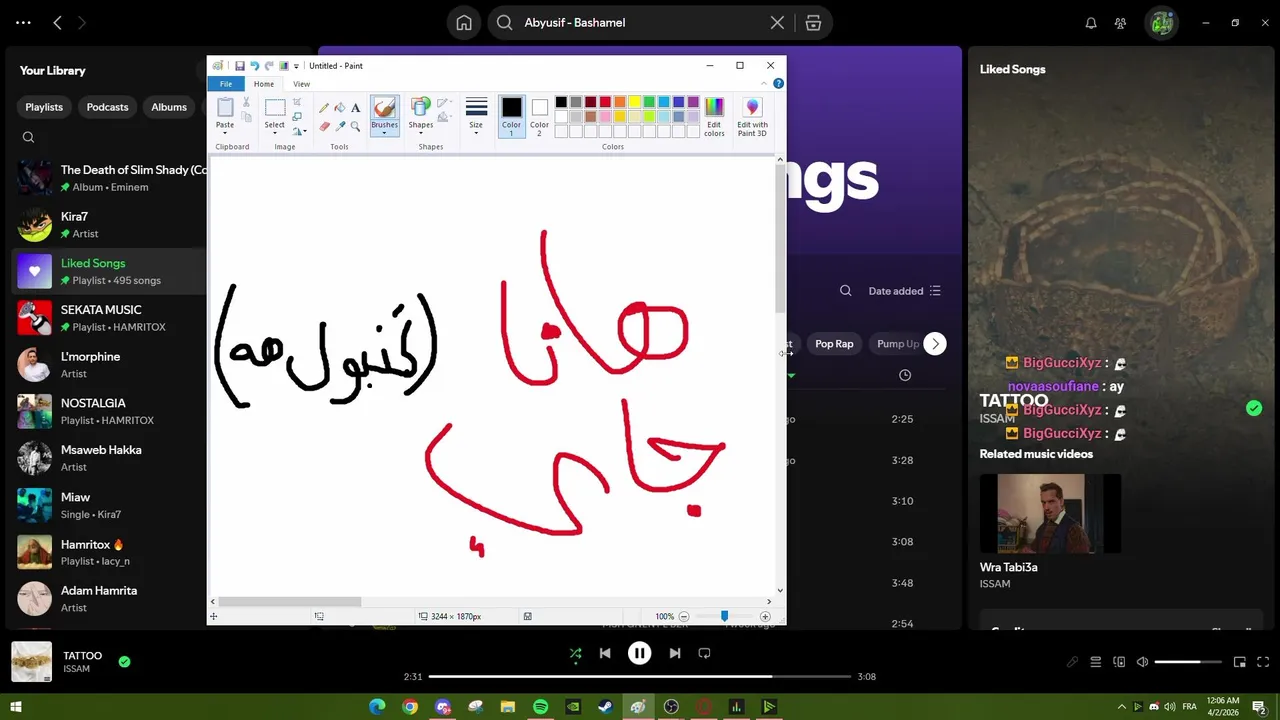Image resolution: width=1280 pixels, height=720 pixels.
Task: Go to Spotify Home
Action: (464, 23)
